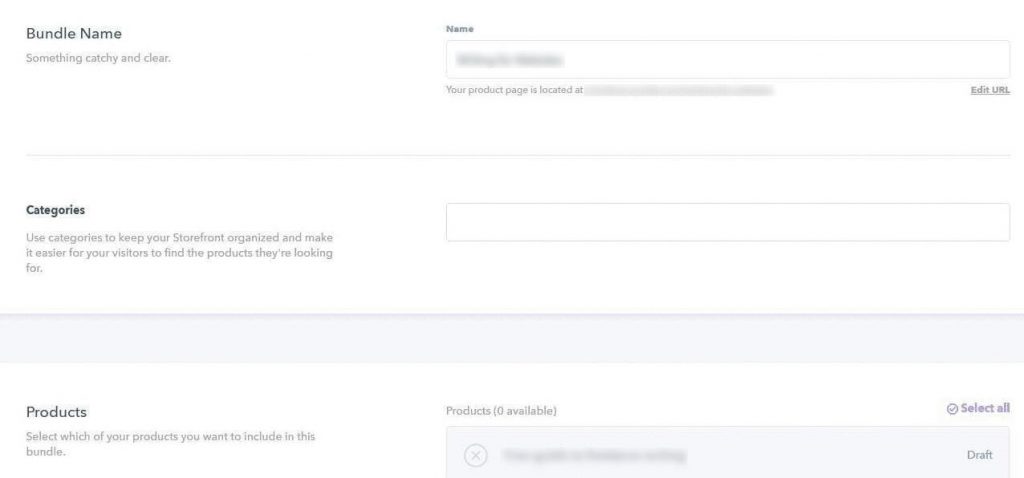1024x478 pixels.
Task: Choose Select all for products
Action: pos(978,409)
